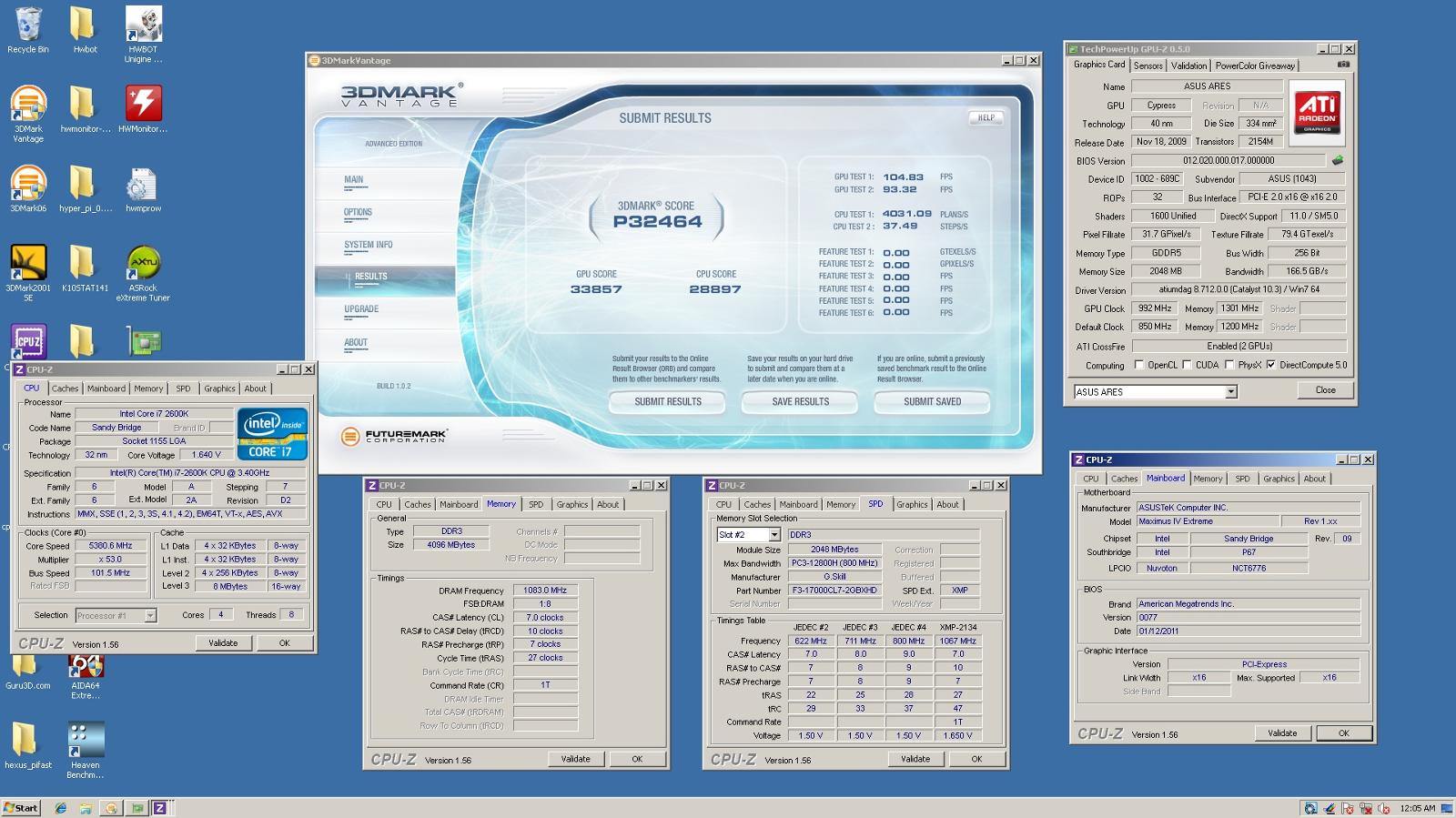1456x818 pixels.
Task: Click the HELP button in 3DMark Vantage
Action: coord(986,117)
